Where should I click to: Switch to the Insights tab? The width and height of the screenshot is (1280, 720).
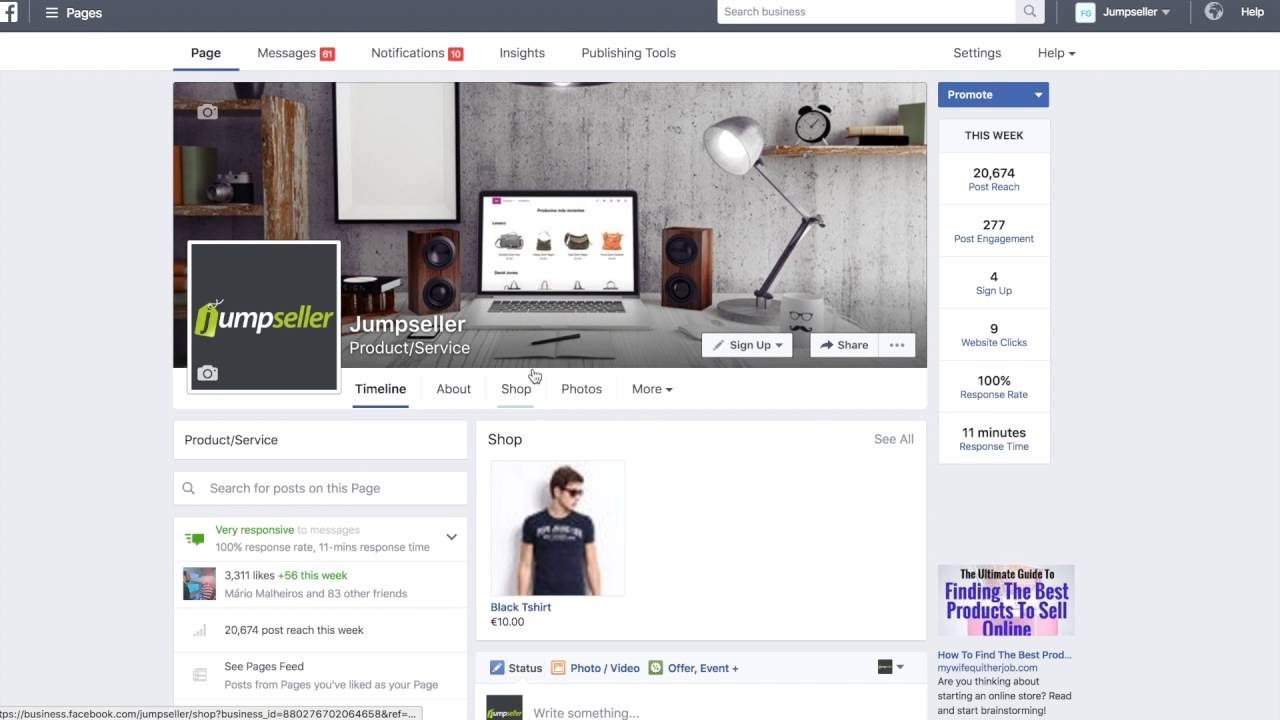[x=522, y=53]
